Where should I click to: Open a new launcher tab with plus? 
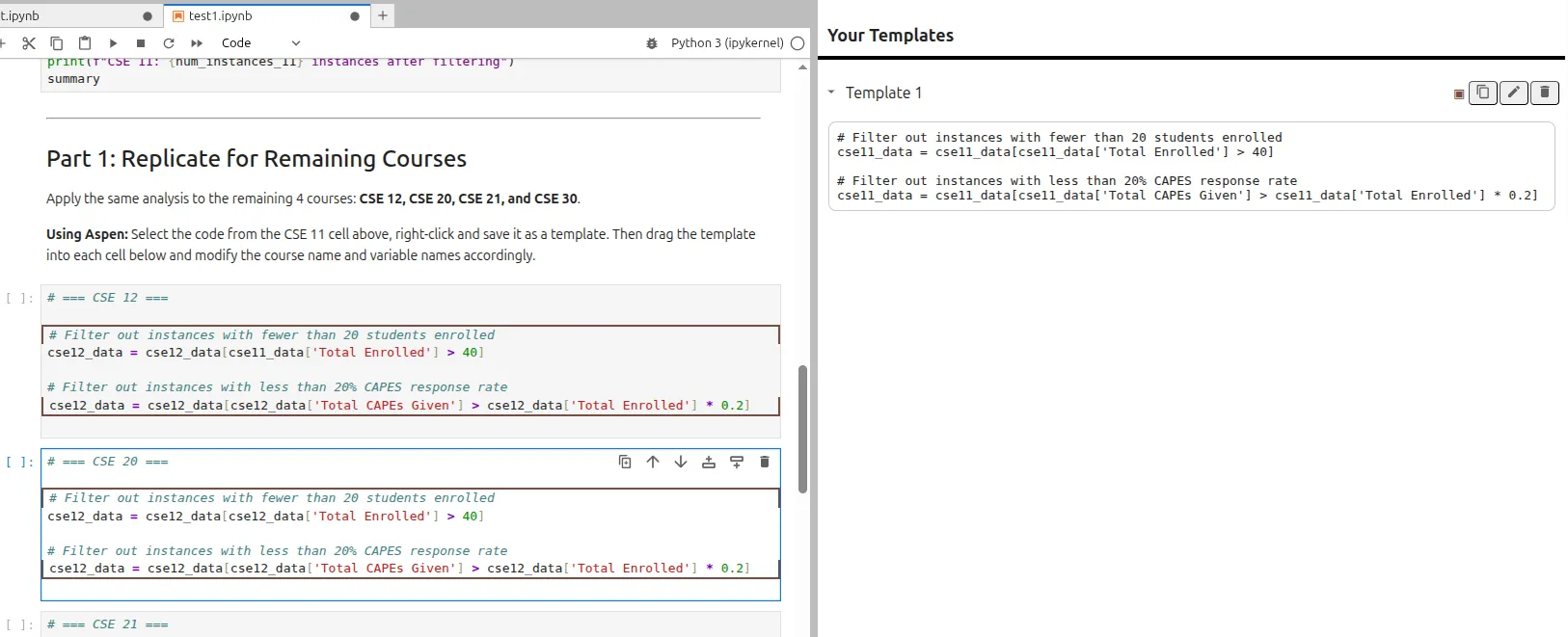click(383, 15)
